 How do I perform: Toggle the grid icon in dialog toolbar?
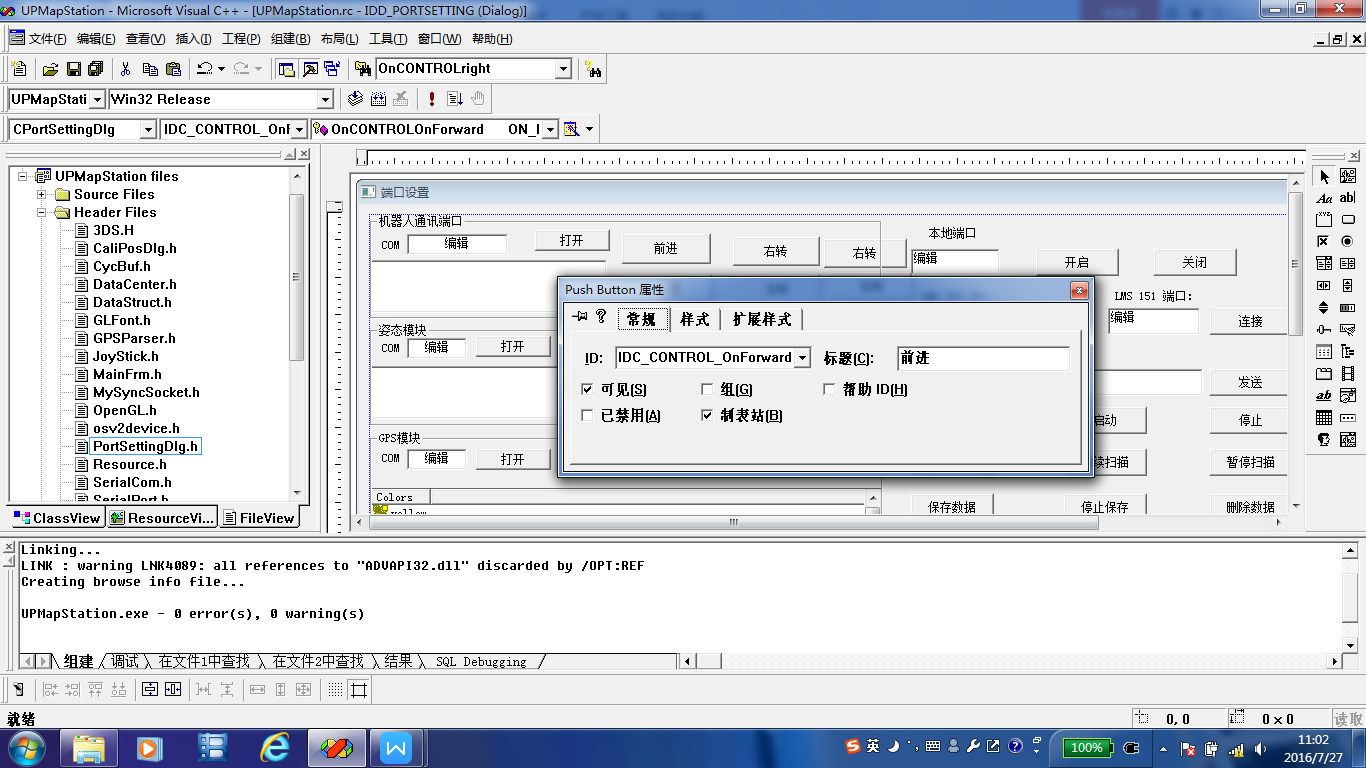[335, 690]
